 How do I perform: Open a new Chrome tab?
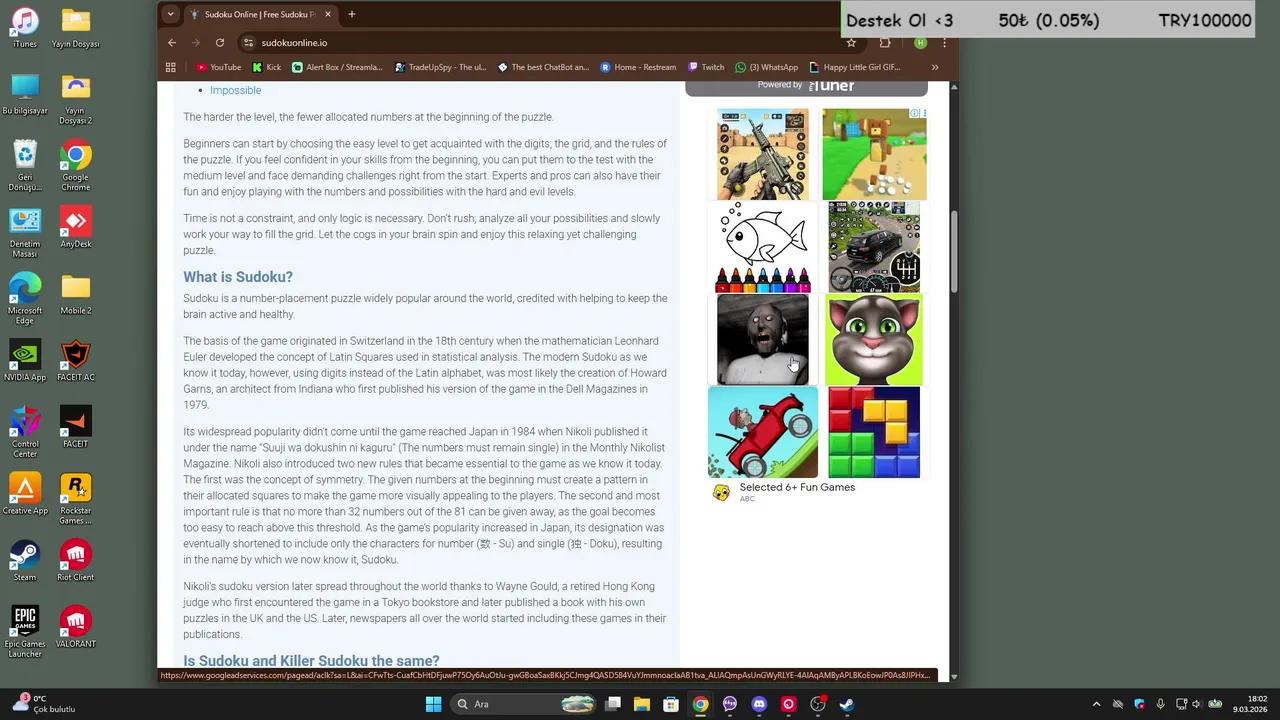(x=352, y=14)
